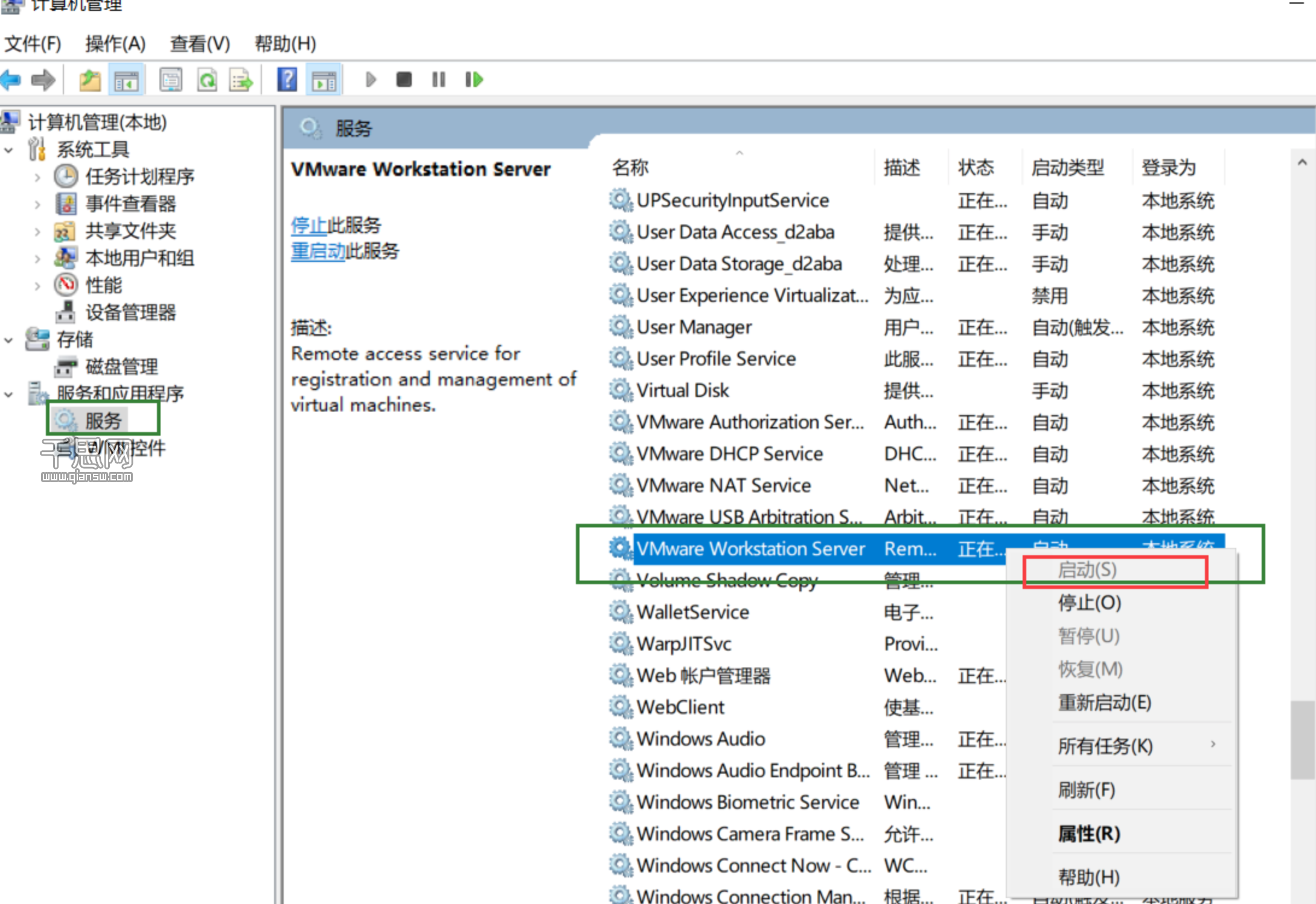Select the Windows Biometric Service row
This screenshot has height=904, width=1316.
808,803
